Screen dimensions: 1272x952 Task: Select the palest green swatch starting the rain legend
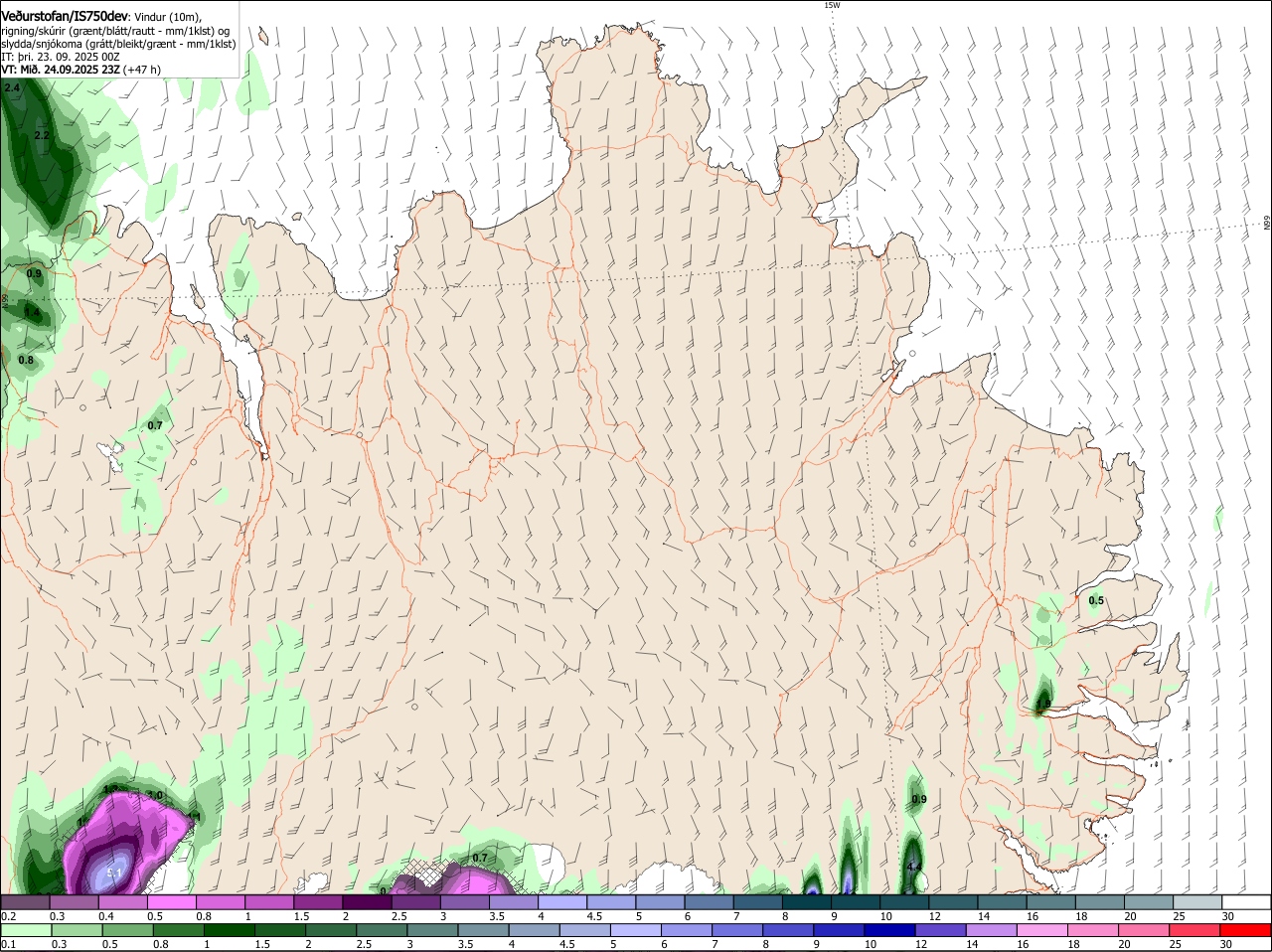(25, 930)
